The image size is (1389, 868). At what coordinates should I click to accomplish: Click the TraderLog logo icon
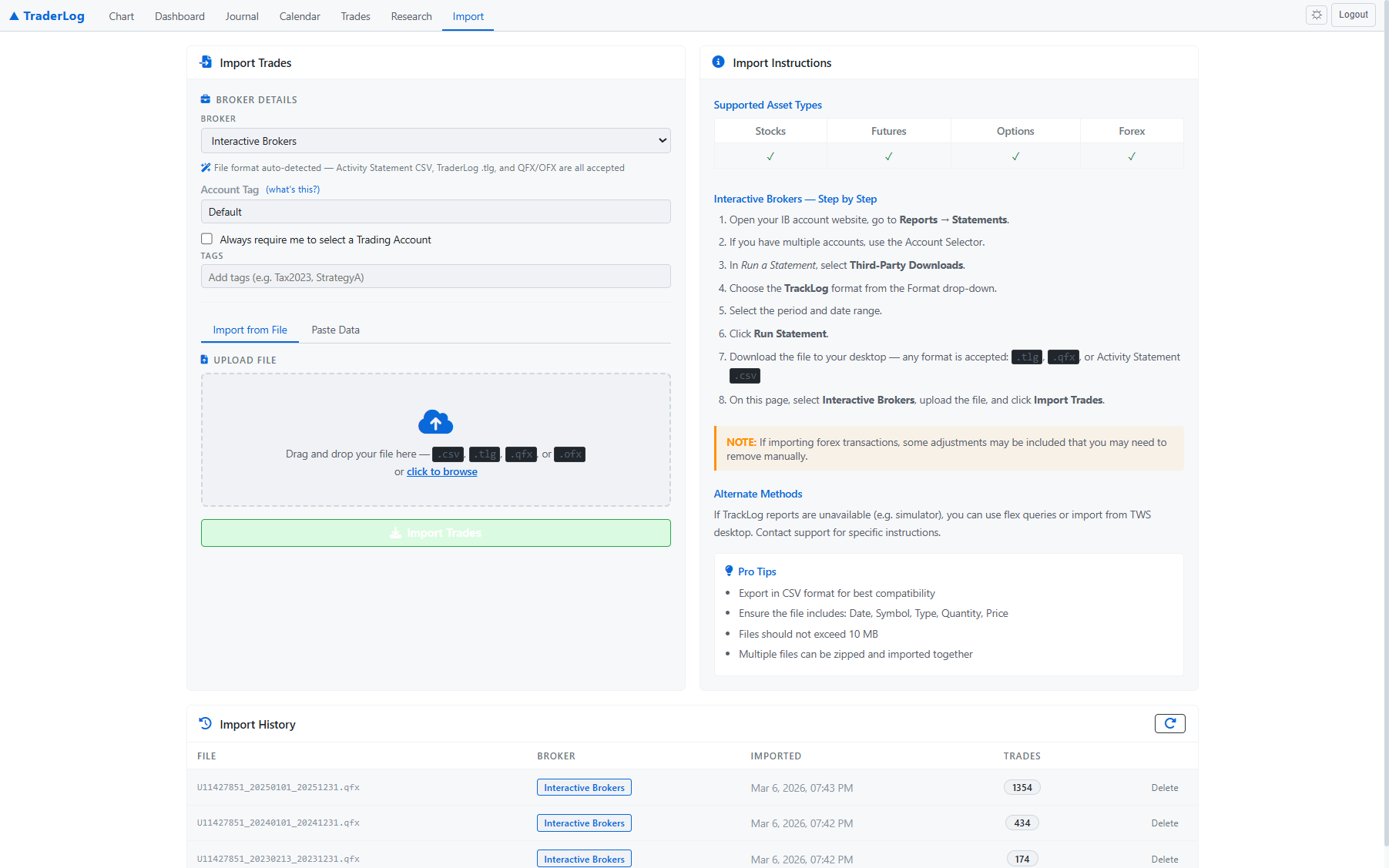pyautogui.click(x=14, y=16)
